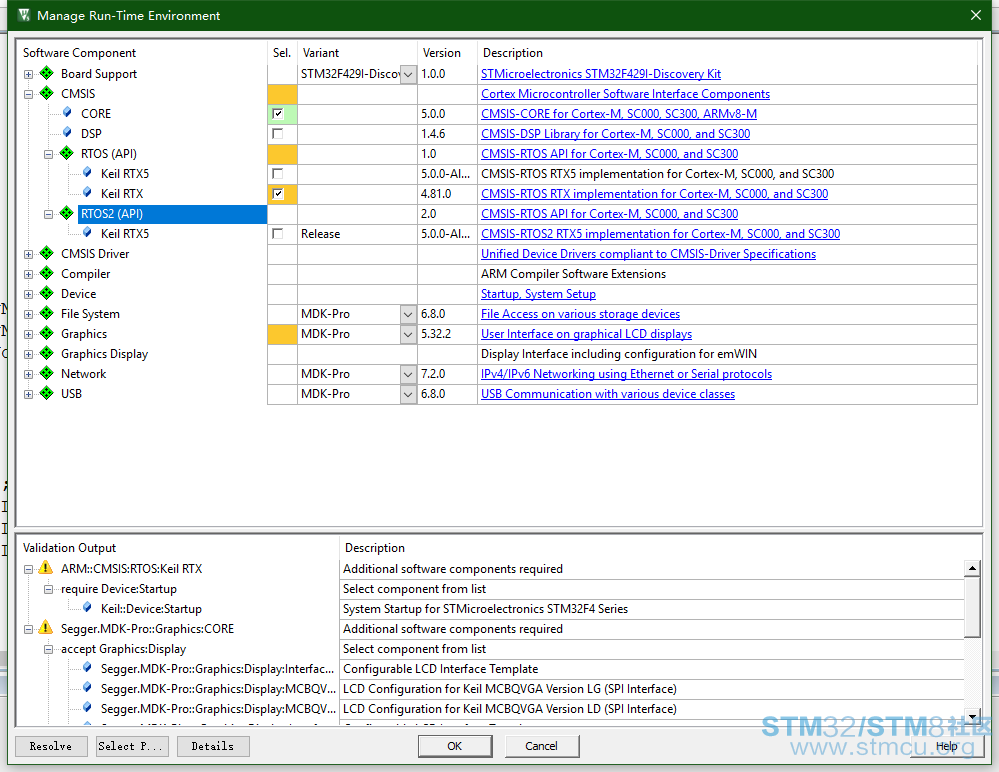The image size is (999, 772).
Task: Open the File System MDK-Pro variant dropdown
Action: [x=408, y=314]
